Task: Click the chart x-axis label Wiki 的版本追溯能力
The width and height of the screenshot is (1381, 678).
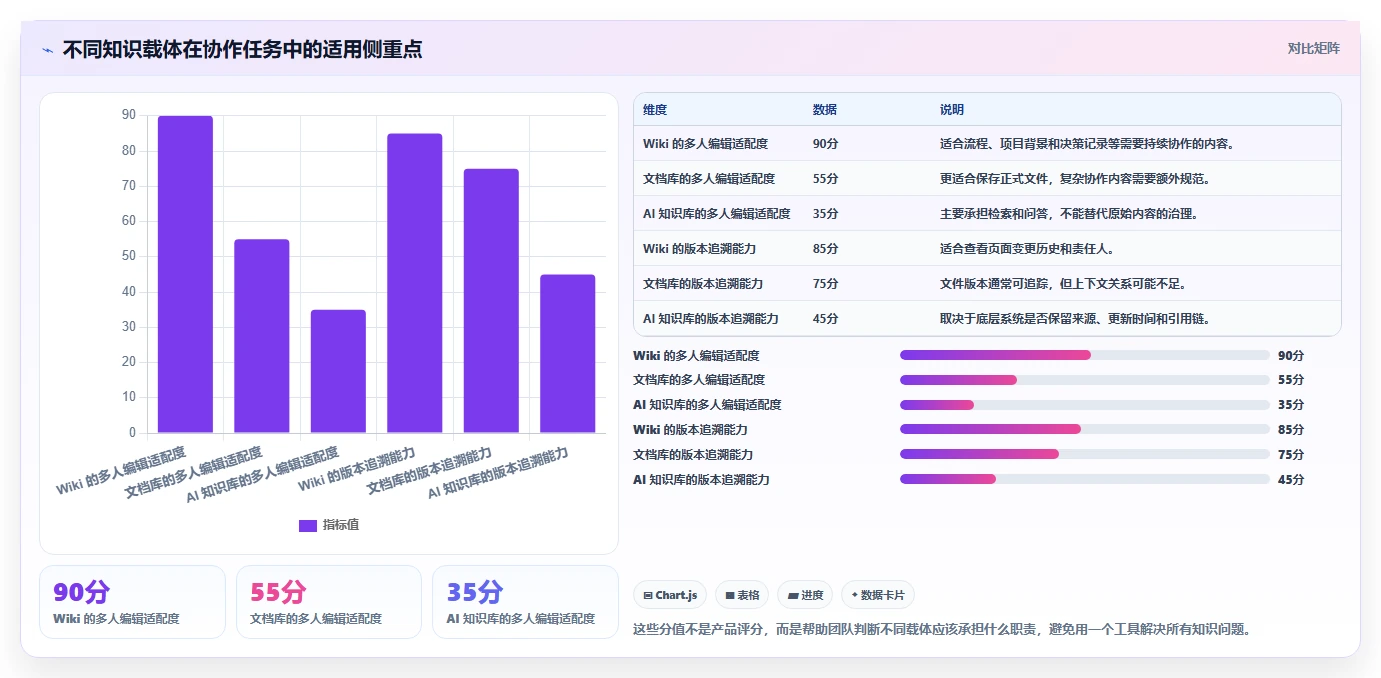Action: coord(356,470)
